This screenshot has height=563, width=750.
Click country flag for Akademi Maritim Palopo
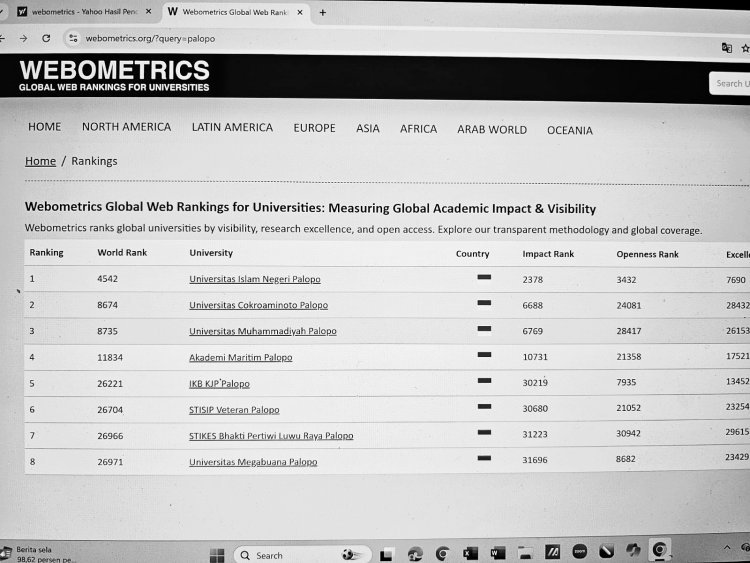[x=484, y=355]
